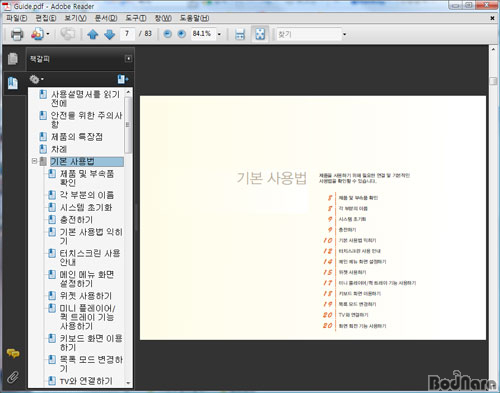500x393 pixels.
Task: Open bookmark TV와 연결하기
Action: click(86, 381)
